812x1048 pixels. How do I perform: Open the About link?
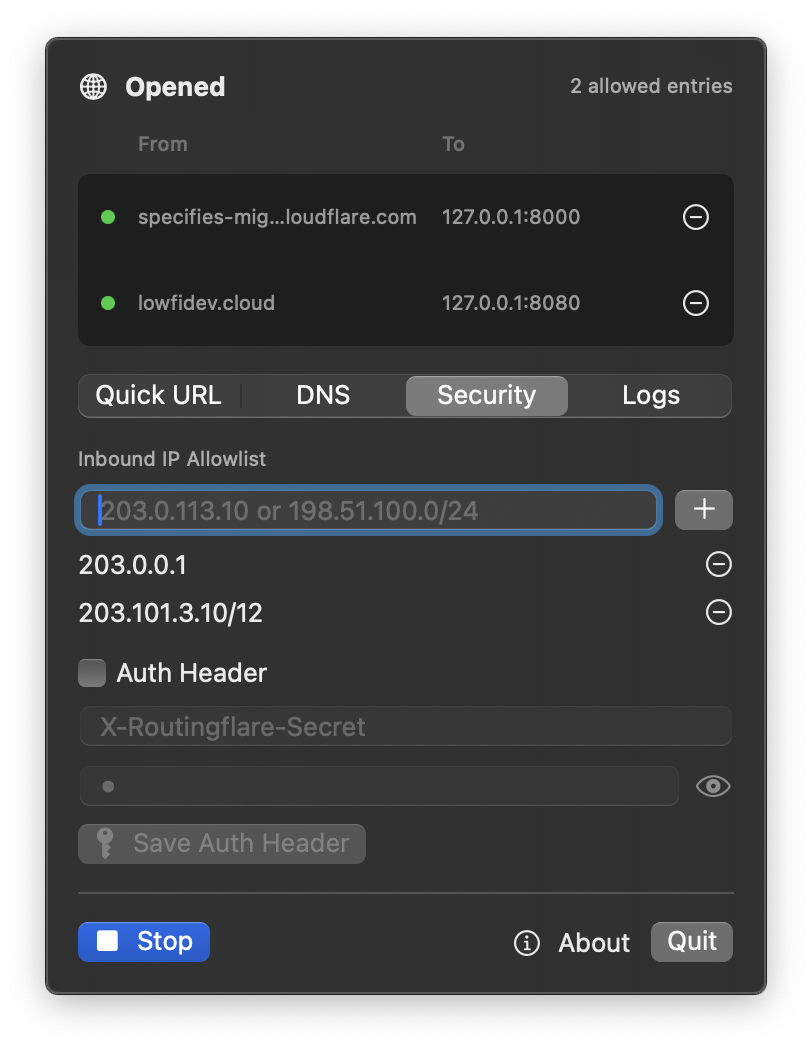tap(594, 943)
